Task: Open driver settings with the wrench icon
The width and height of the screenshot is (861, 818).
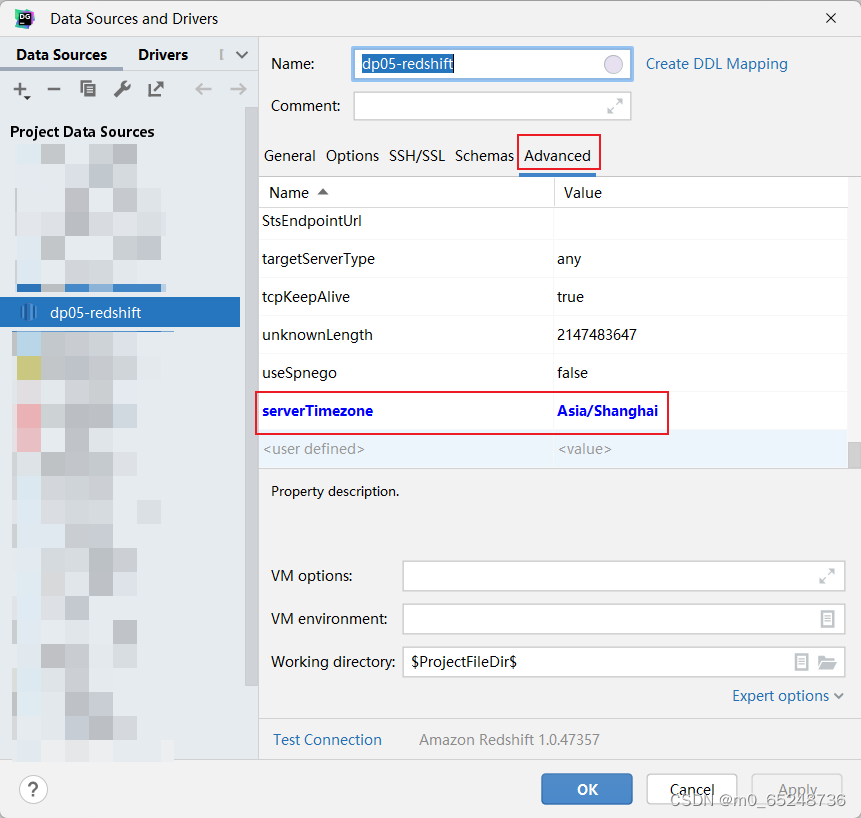Action: coord(122,89)
